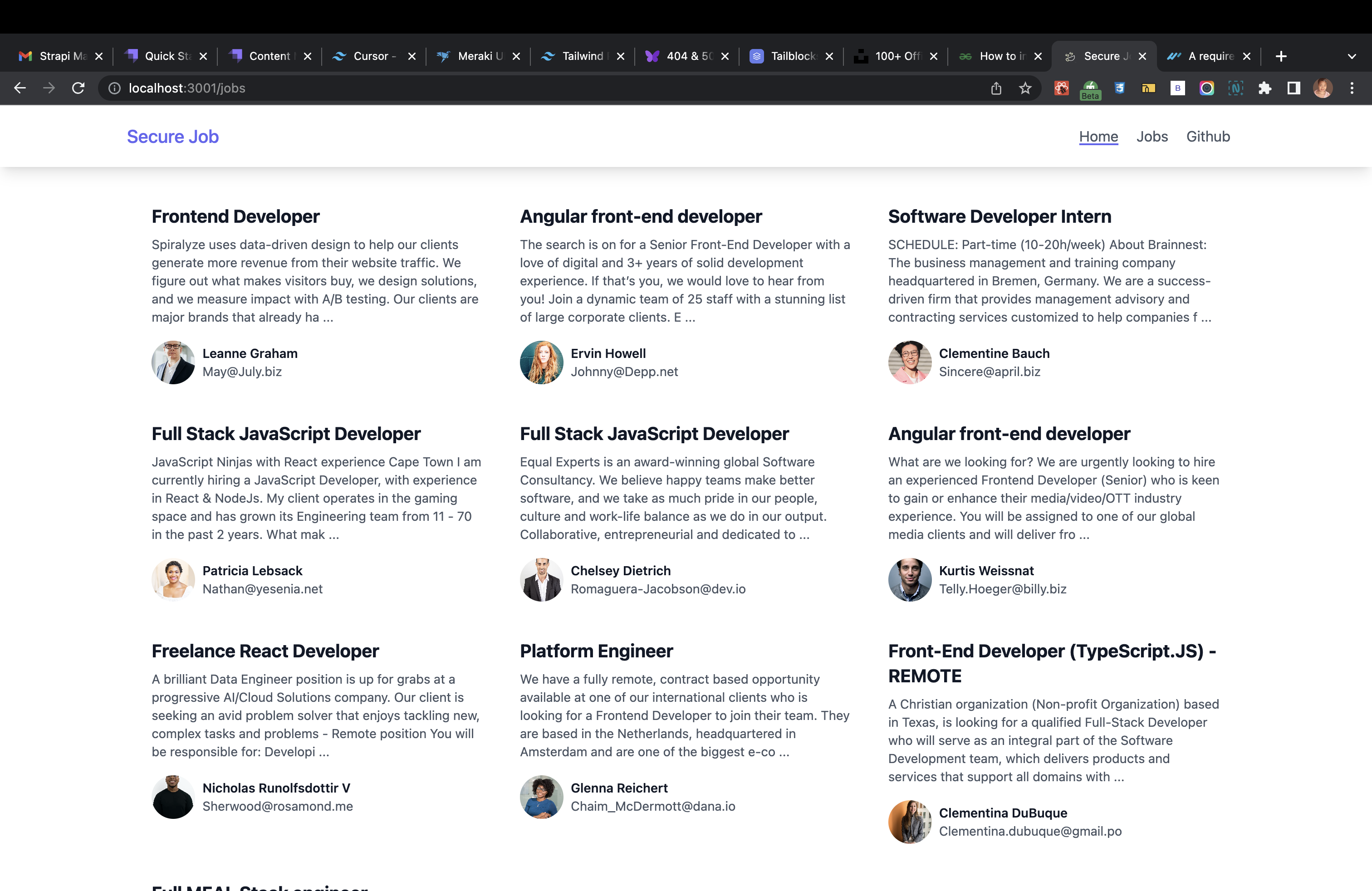Viewport: 1372px width, 891px height.
Task: Click the site information icon beside URL
Action: click(x=115, y=88)
